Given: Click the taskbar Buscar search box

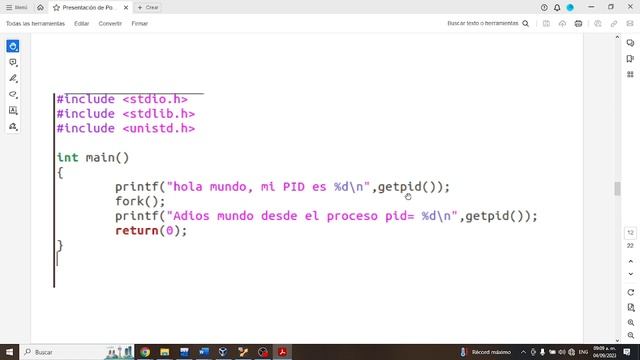Looking at the screenshot, I should point(77,352).
